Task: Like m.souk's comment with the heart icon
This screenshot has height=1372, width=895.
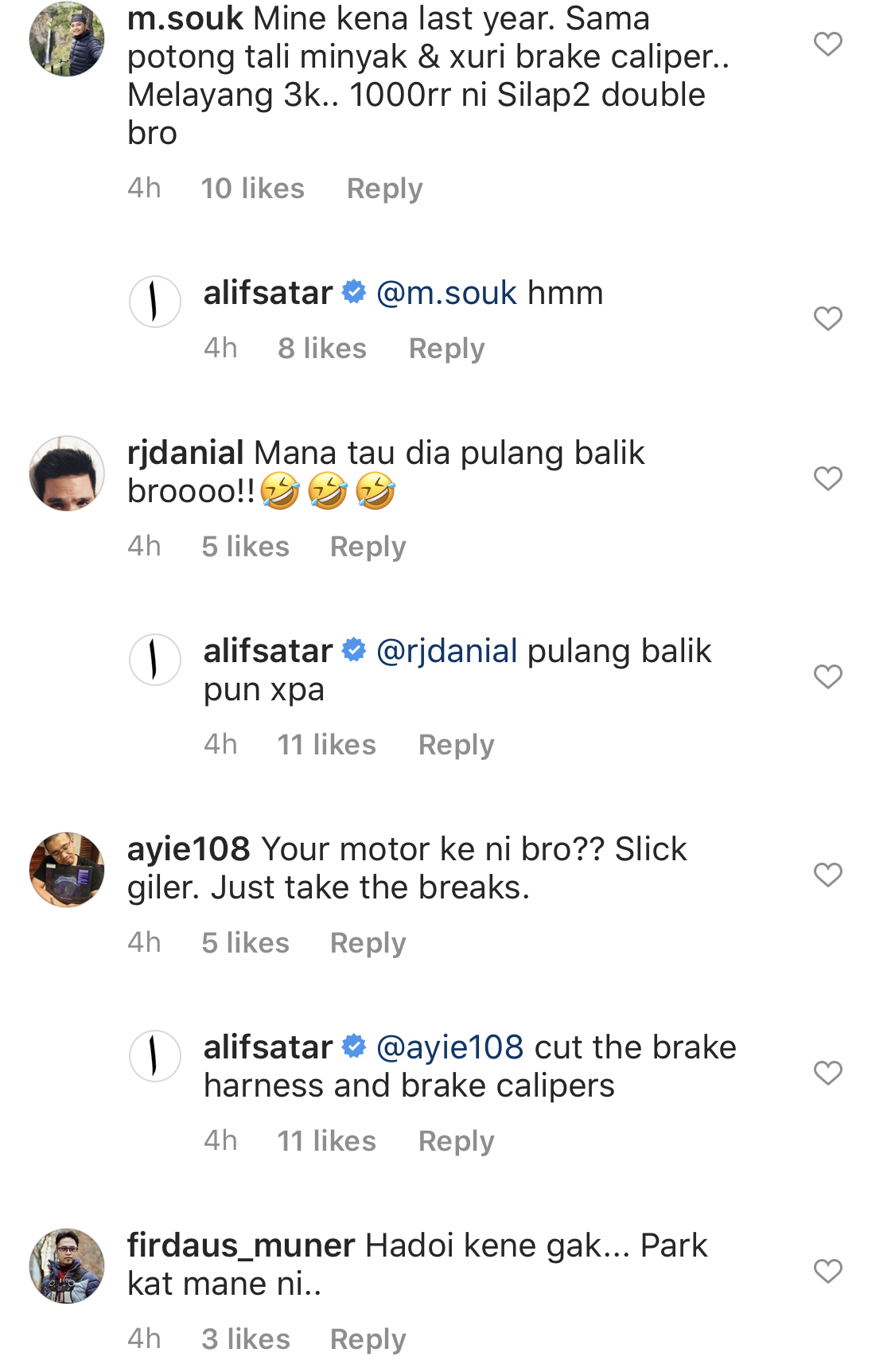Action: click(827, 44)
